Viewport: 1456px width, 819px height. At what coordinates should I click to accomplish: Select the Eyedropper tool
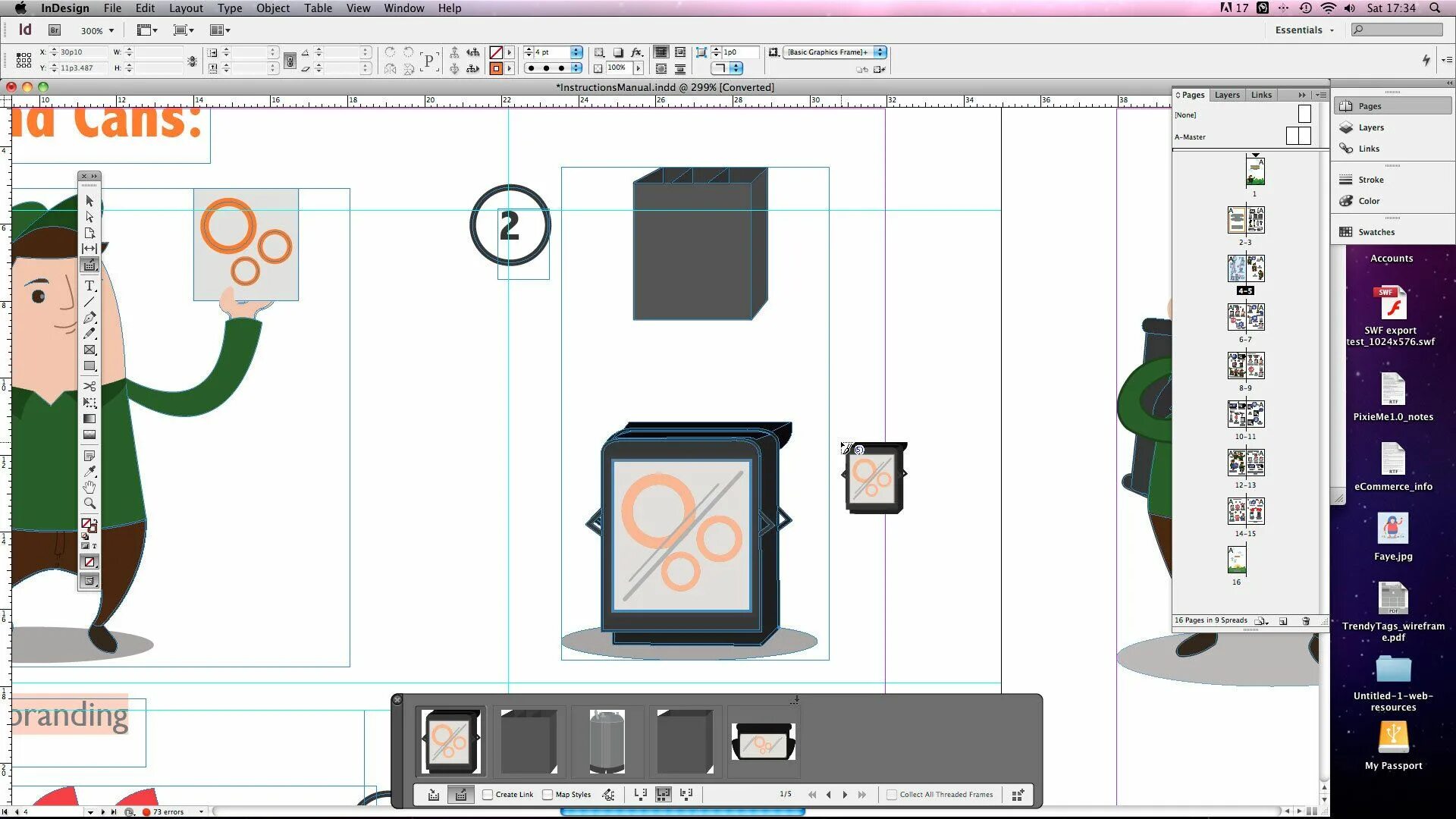(89, 471)
